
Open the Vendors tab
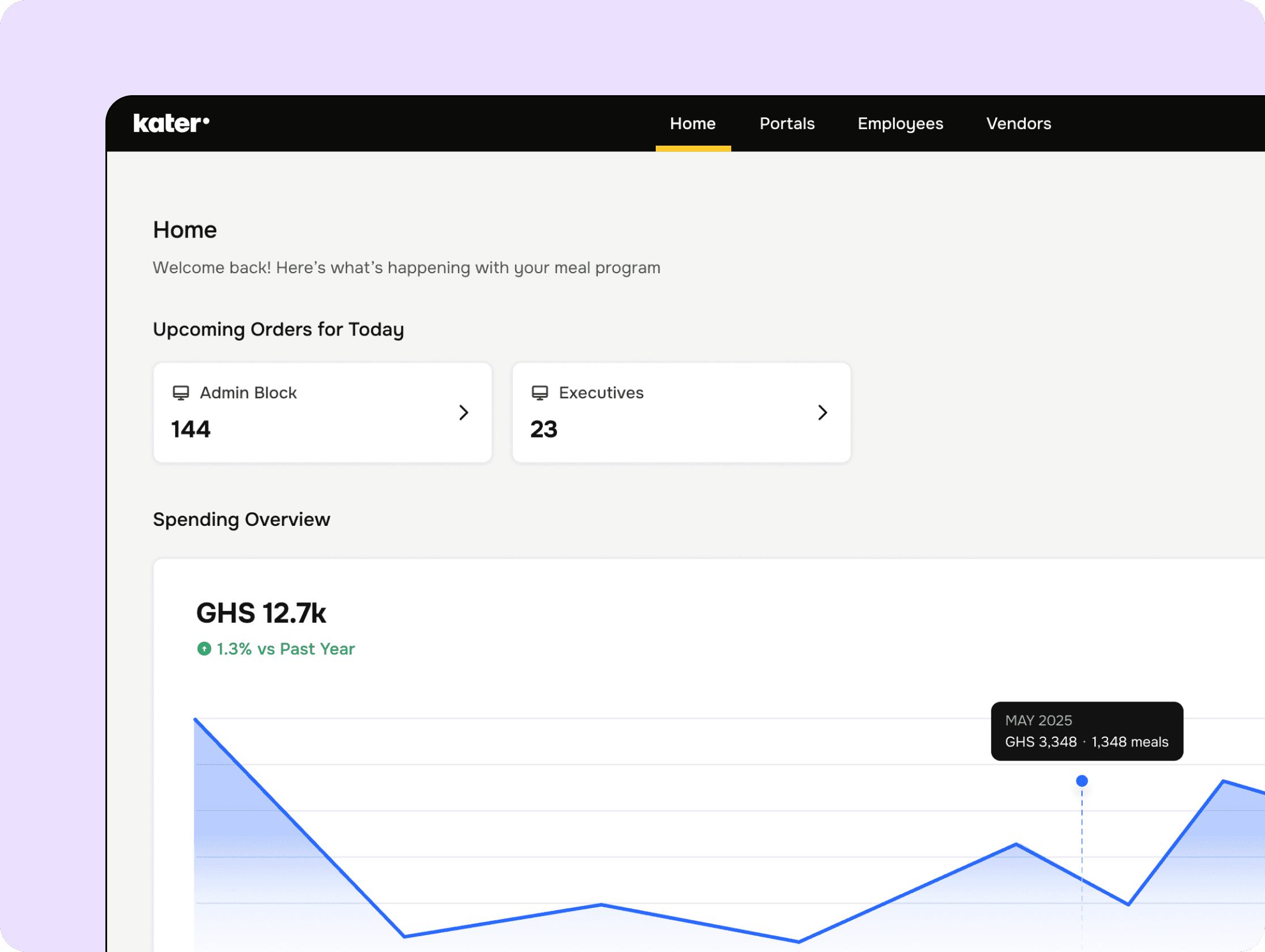(x=1018, y=124)
